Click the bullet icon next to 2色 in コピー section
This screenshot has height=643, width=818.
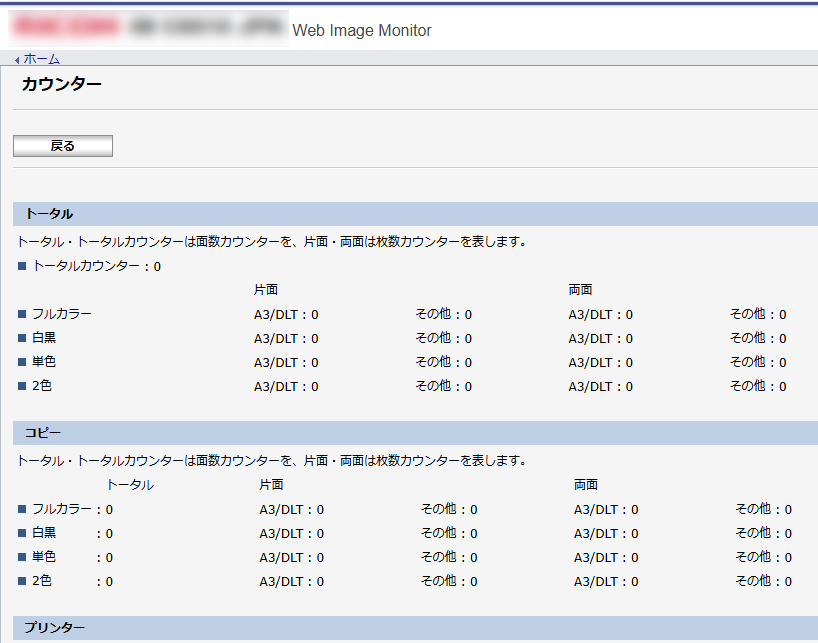click(22, 581)
